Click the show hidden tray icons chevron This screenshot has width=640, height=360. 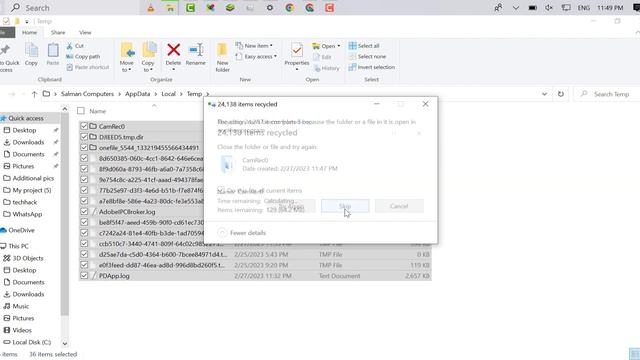pos(516,8)
